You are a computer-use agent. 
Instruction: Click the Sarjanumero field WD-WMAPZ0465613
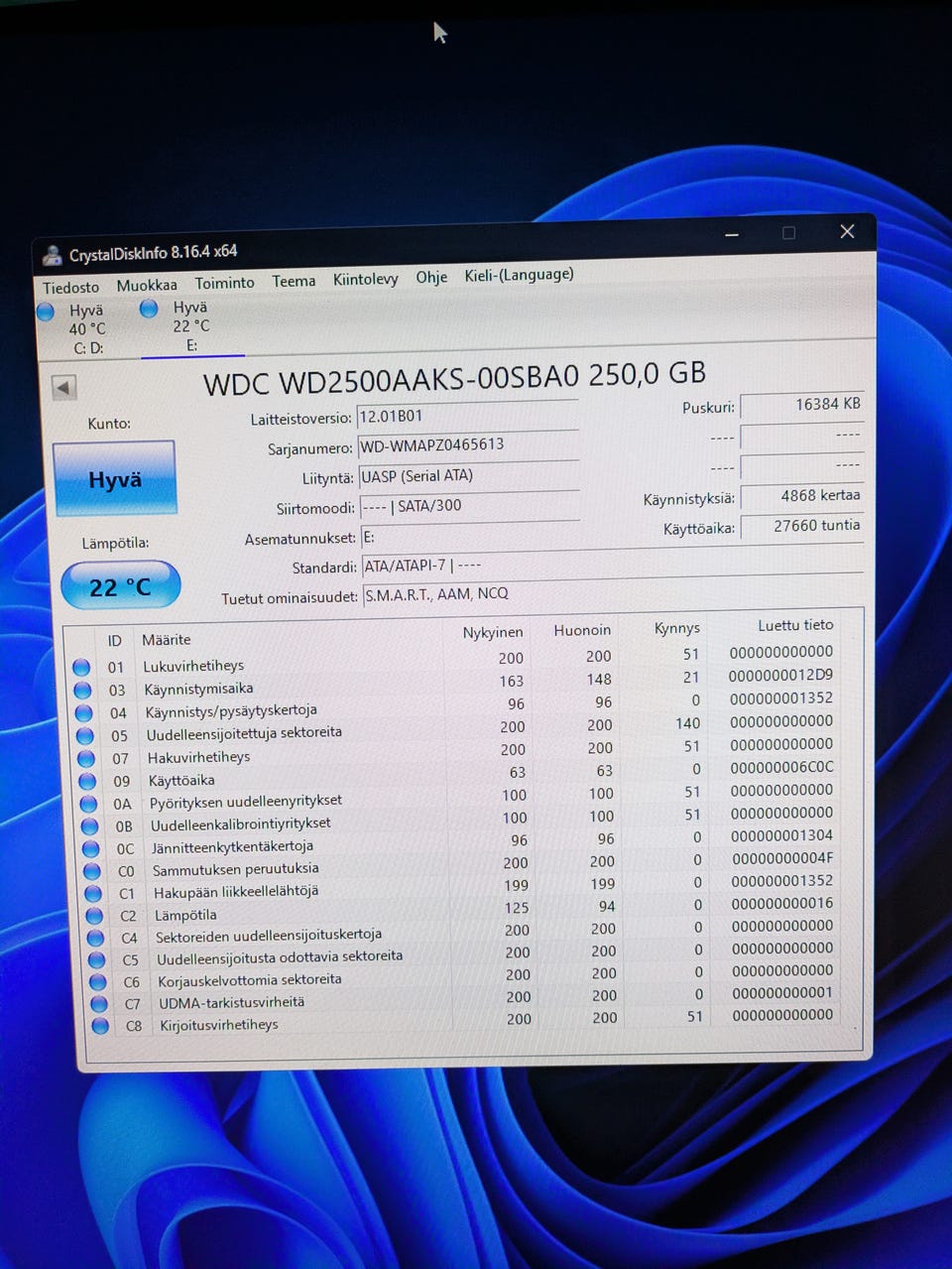pyautogui.click(x=468, y=445)
